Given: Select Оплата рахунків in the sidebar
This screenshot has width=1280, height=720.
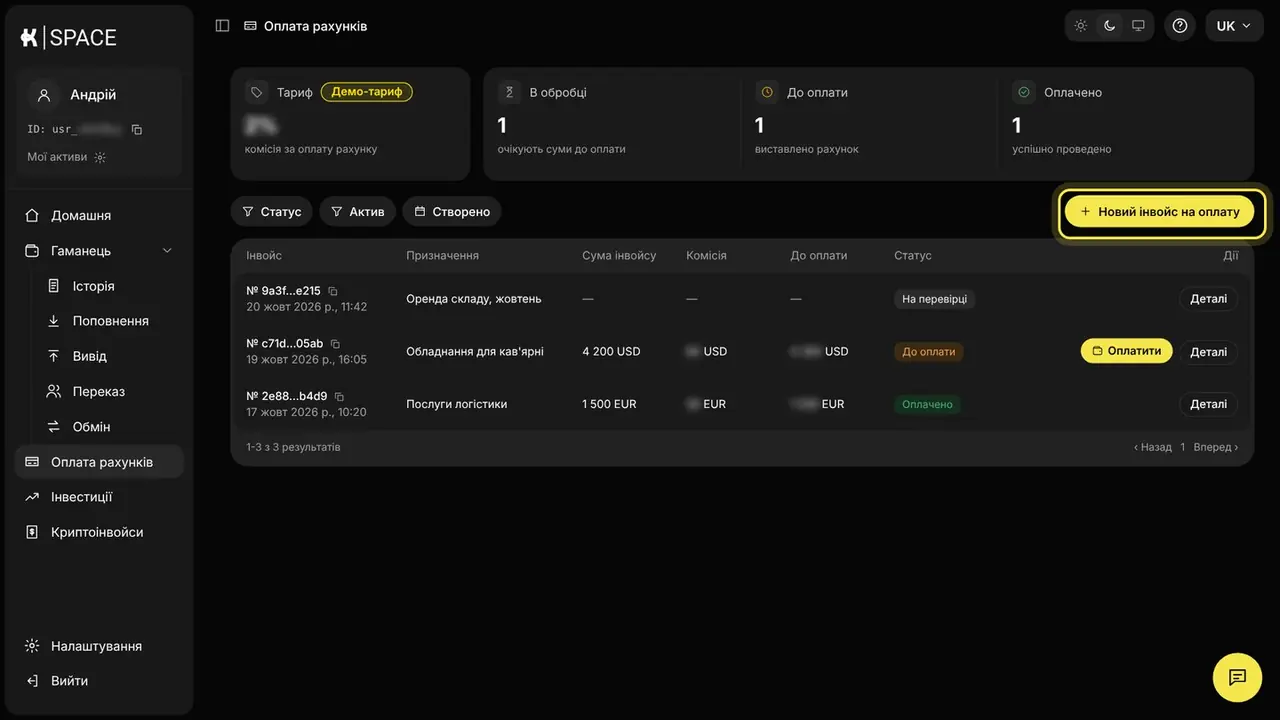Looking at the screenshot, I should click(99, 462).
